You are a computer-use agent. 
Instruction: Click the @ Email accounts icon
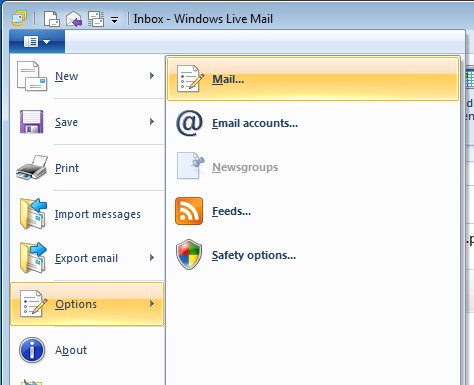point(189,123)
